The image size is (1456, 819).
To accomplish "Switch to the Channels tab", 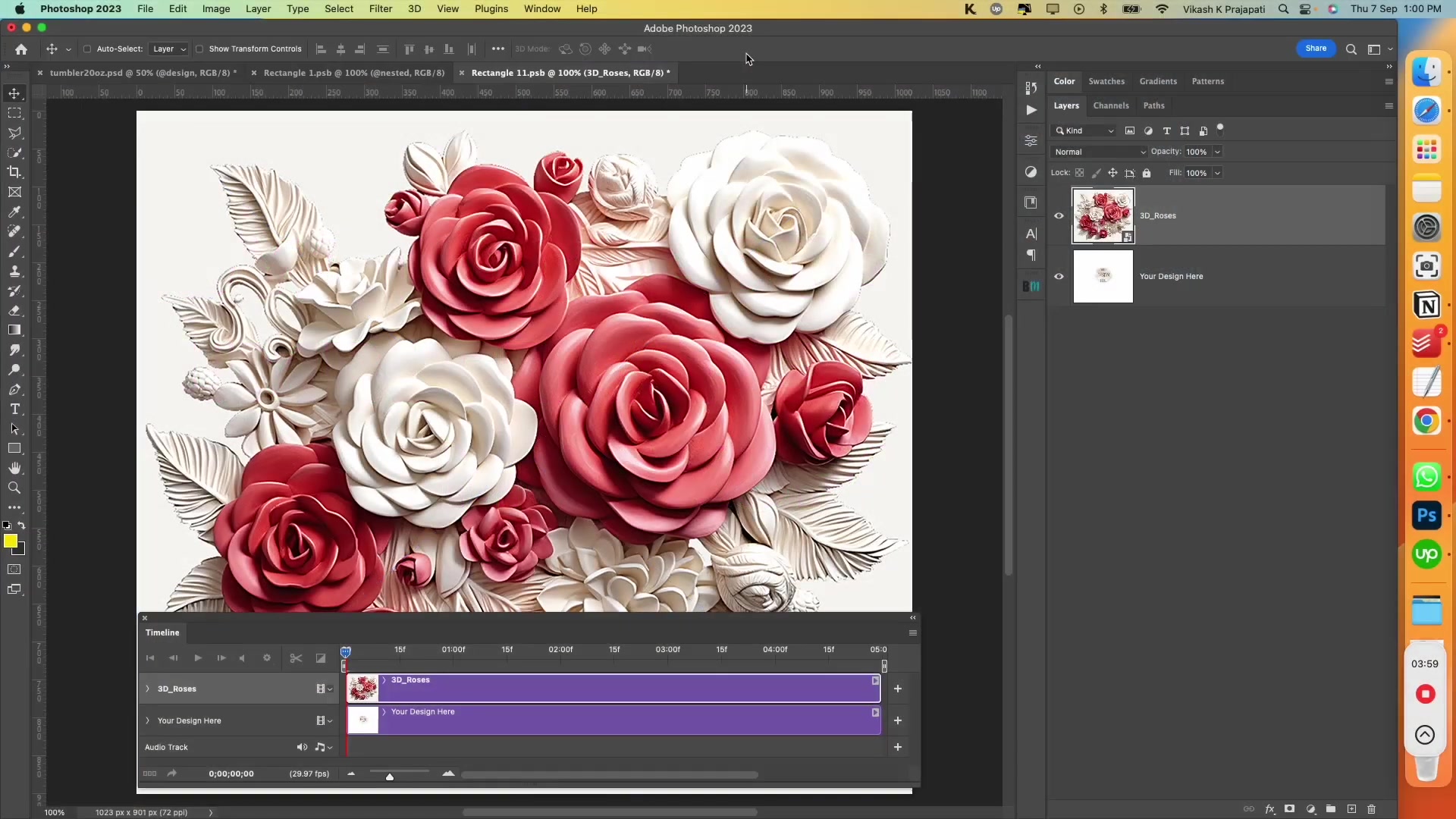I will [x=1112, y=105].
